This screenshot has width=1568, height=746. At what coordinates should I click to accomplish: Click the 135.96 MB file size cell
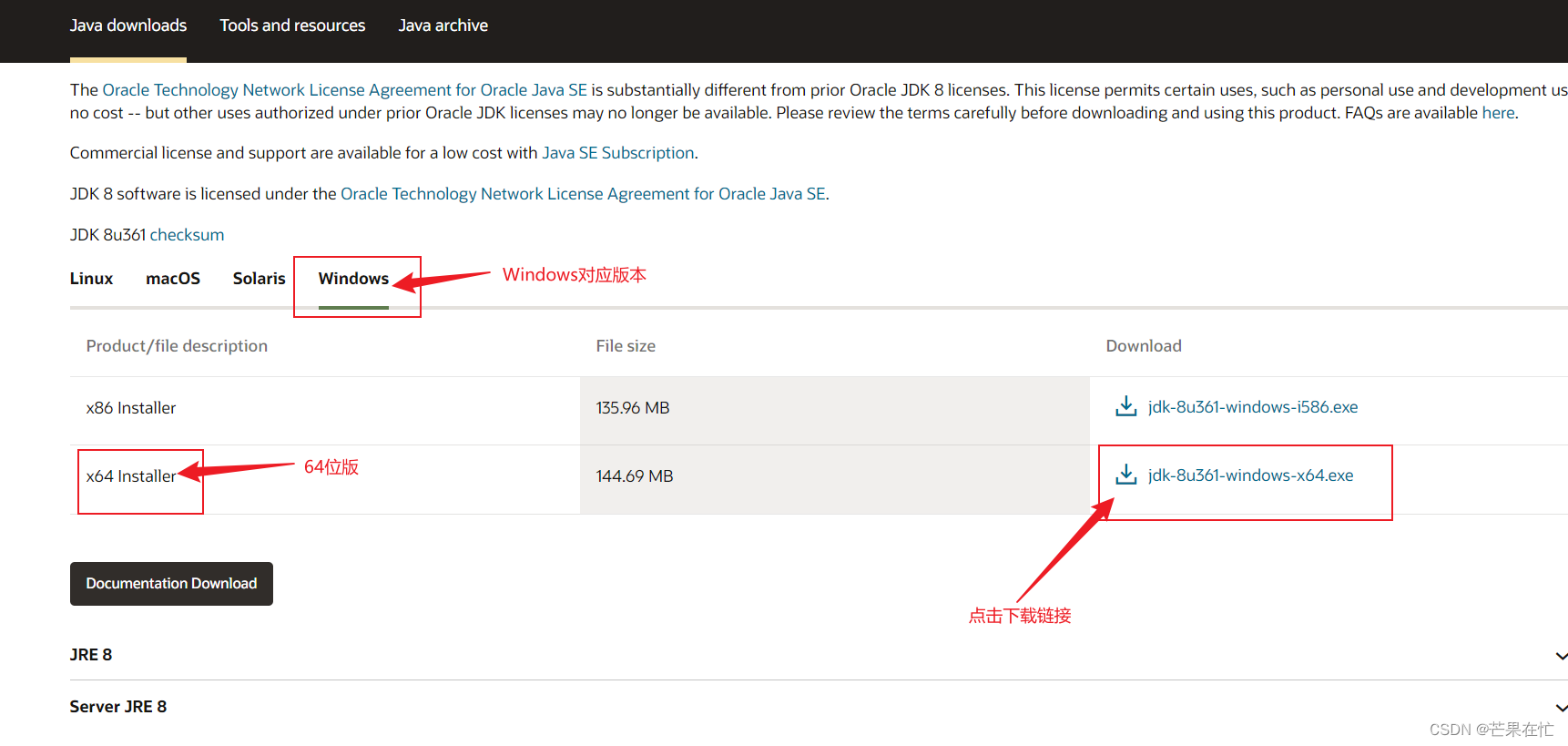[x=835, y=411]
